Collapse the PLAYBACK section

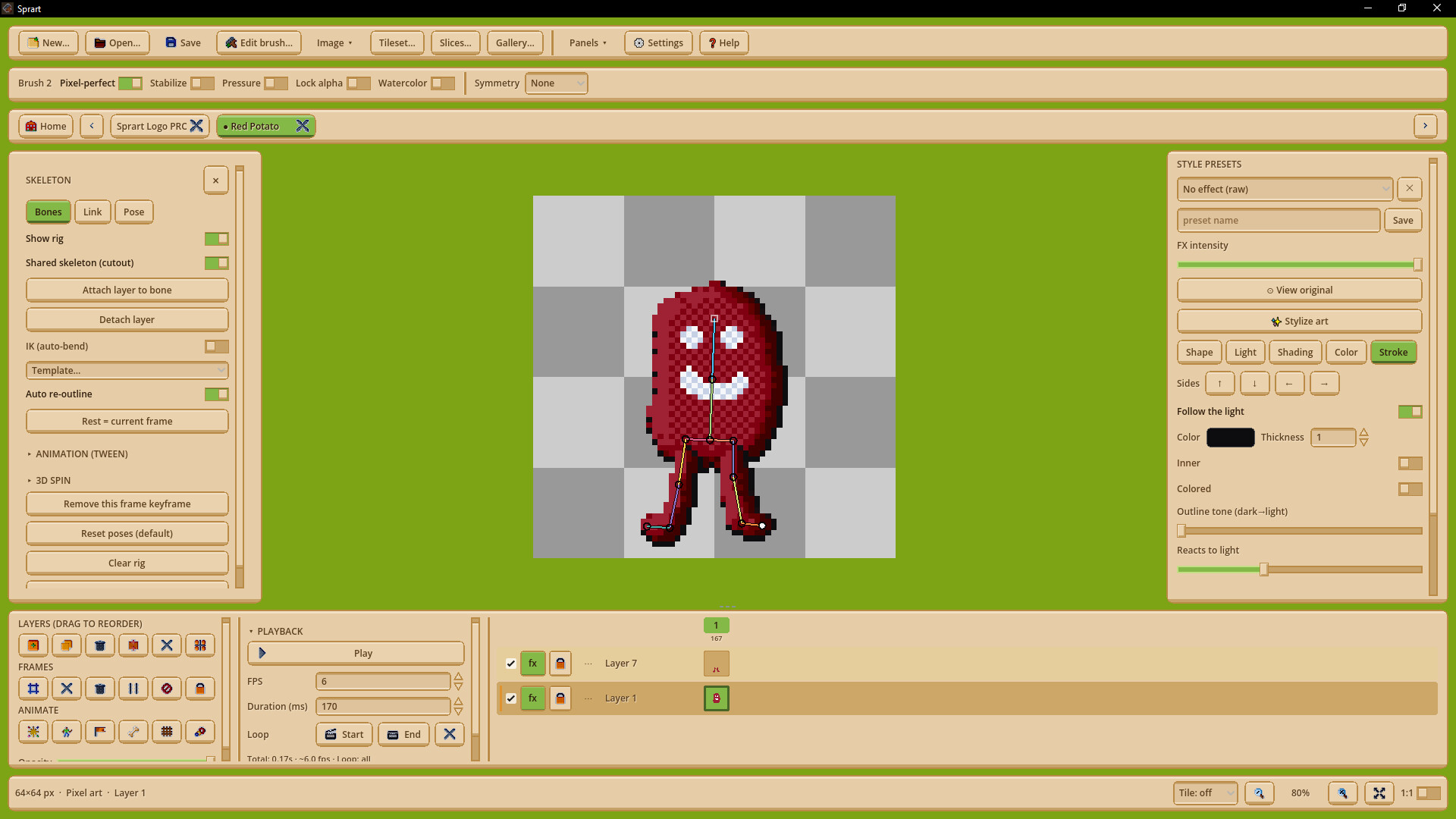coord(276,632)
